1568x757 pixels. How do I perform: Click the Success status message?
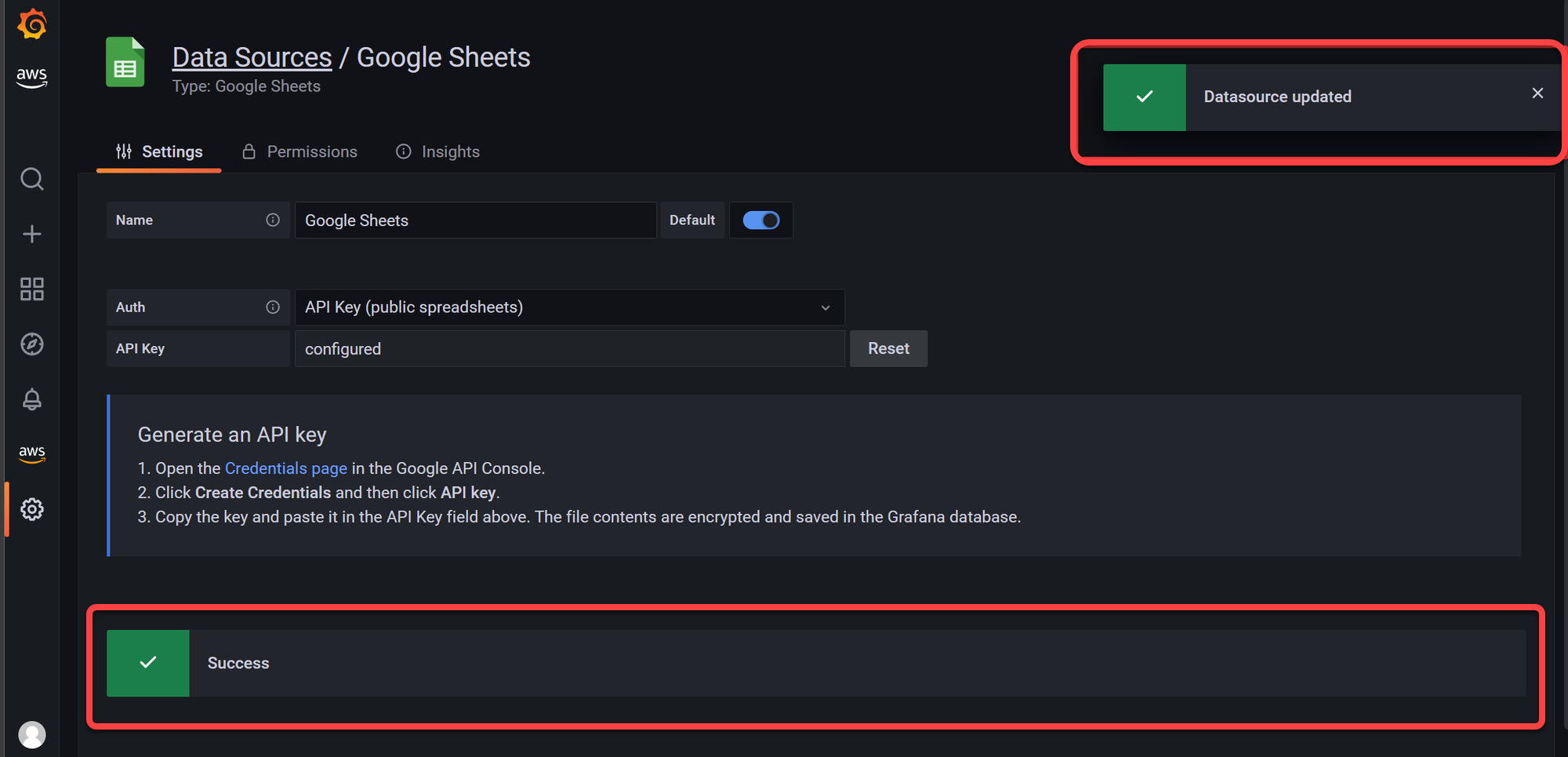[x=816, y=663]
